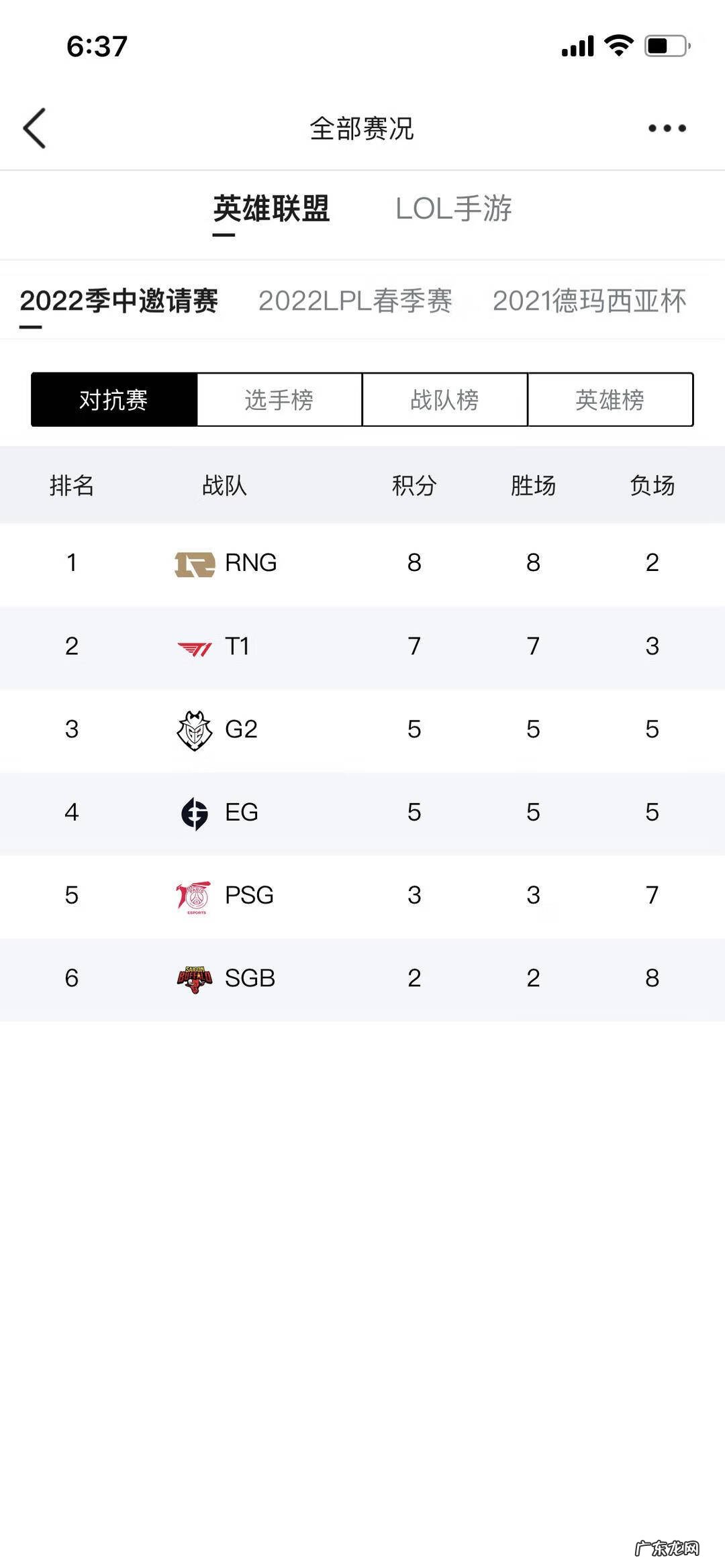Select the 2022季中邀请赛 tournament tab

pyautogui.click(x=119, y=301)
